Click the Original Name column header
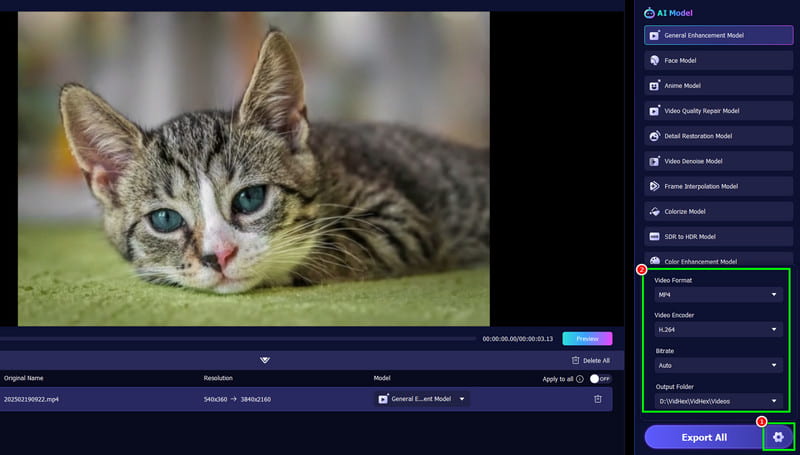The height and width of the screenshot is (455, 800). [x=23, y=378]
